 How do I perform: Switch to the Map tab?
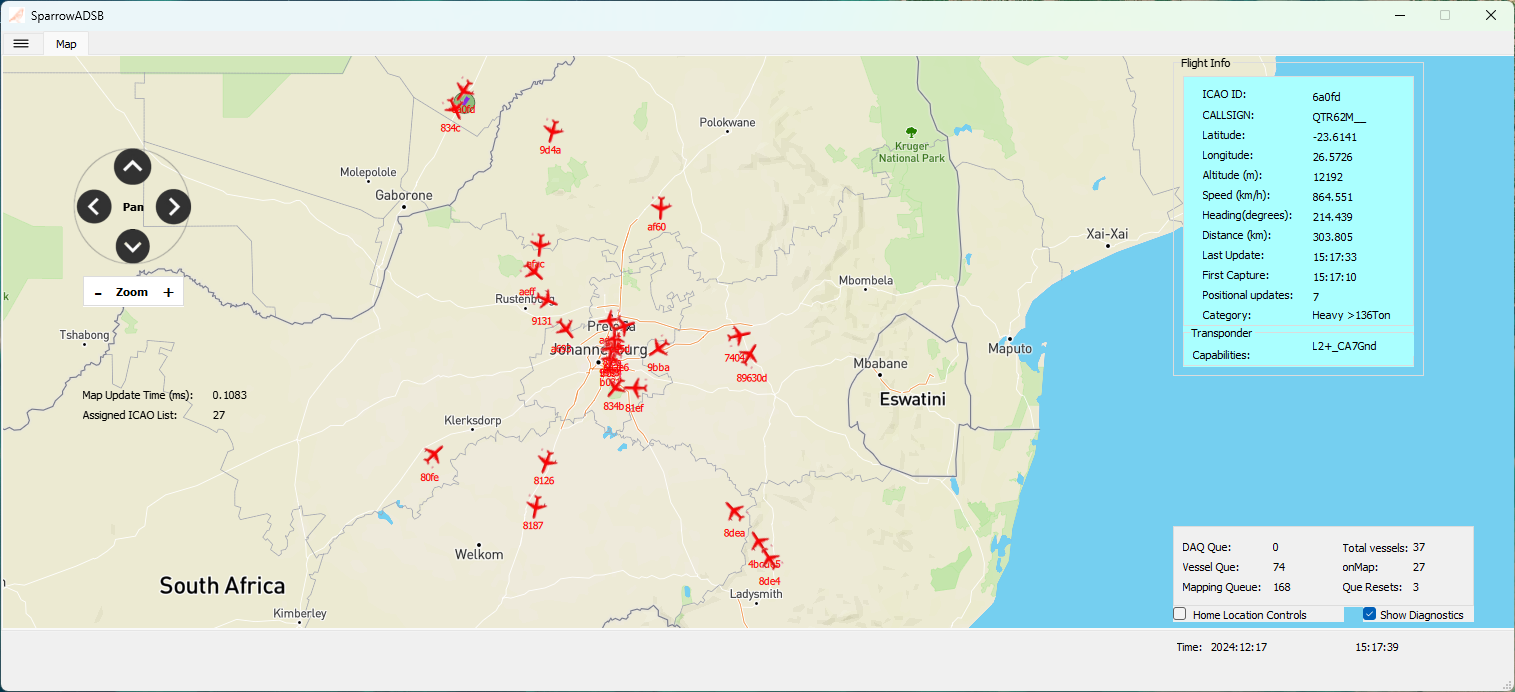click(66, 44)
